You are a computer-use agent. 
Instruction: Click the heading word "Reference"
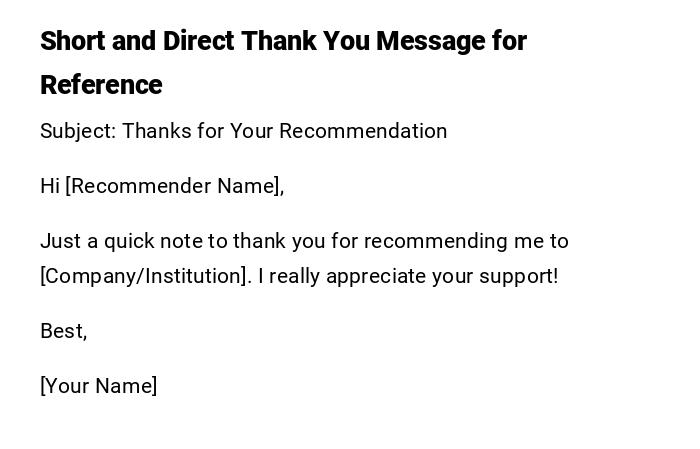(x=101, y=86)
